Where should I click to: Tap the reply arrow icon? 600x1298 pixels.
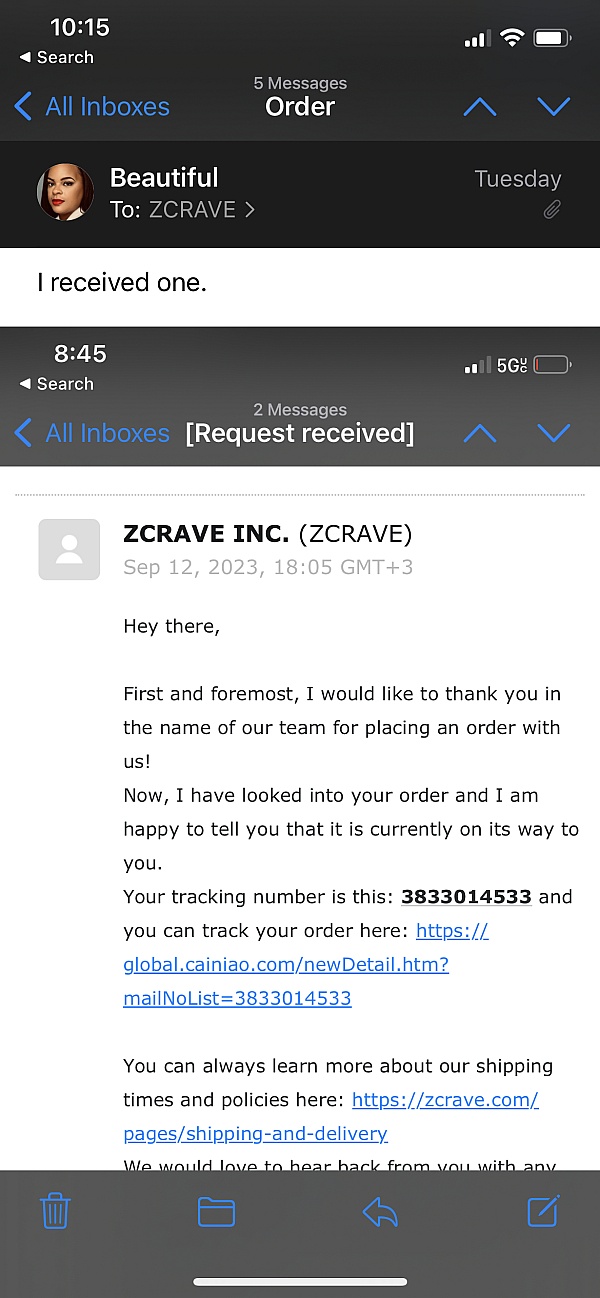(x=380, y=1212)
